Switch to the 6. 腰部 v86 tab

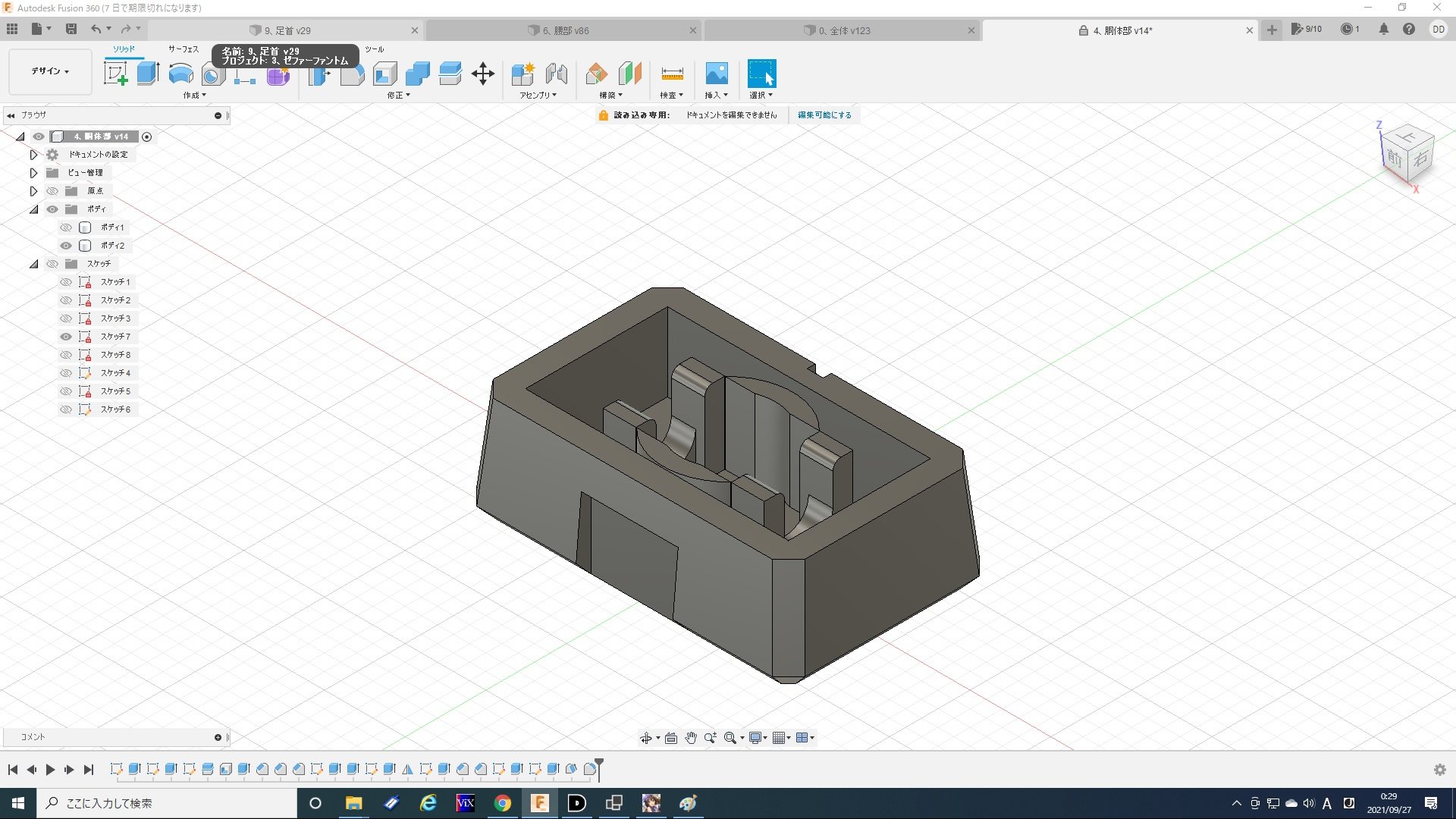565,30
